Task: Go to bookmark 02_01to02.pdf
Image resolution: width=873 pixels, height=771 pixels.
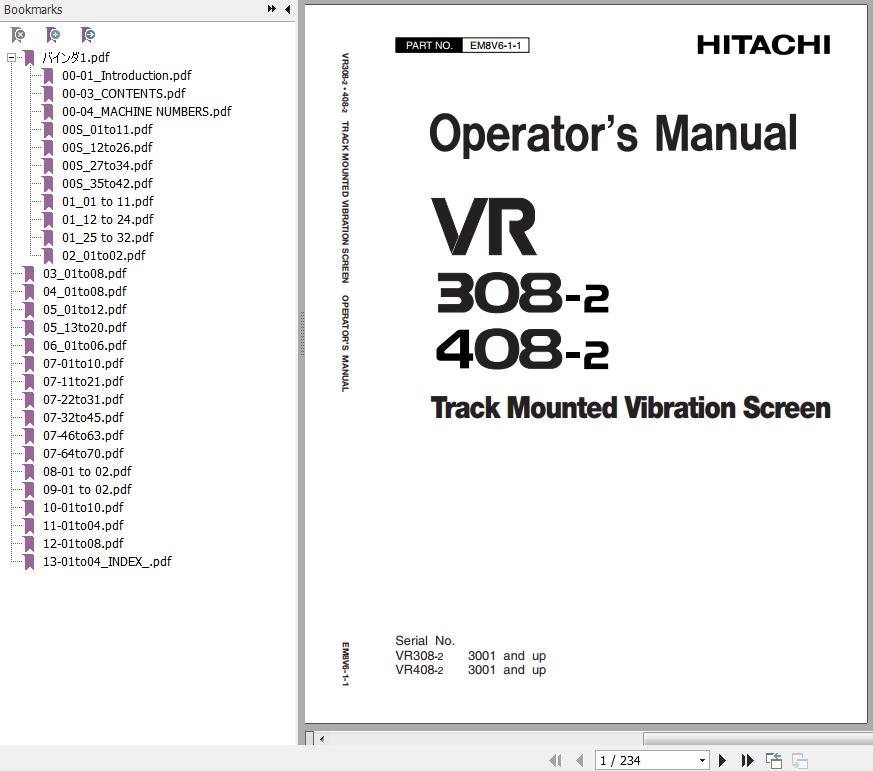Action: (x=104, y=256)
